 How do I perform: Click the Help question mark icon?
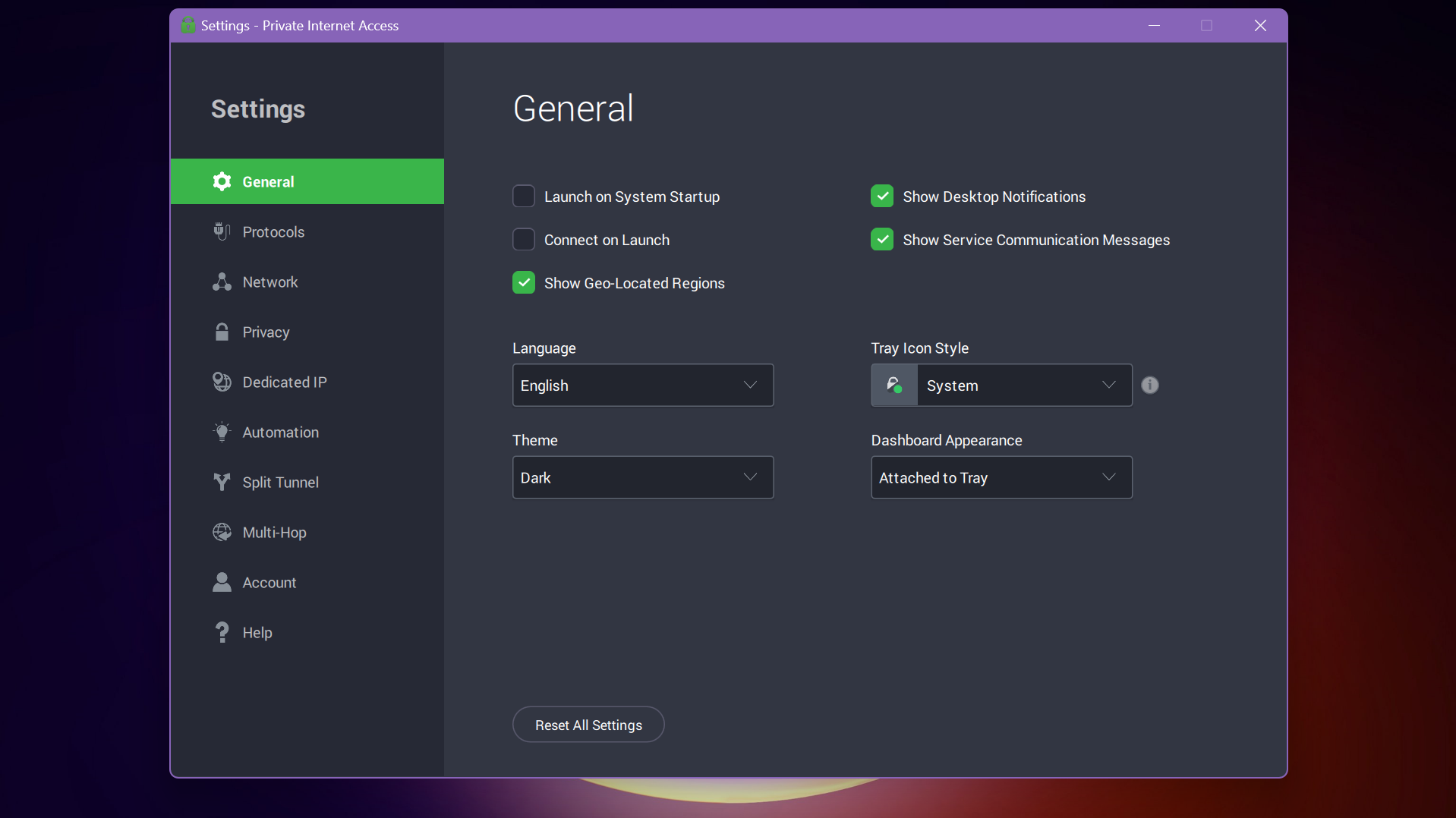(222, 632)
